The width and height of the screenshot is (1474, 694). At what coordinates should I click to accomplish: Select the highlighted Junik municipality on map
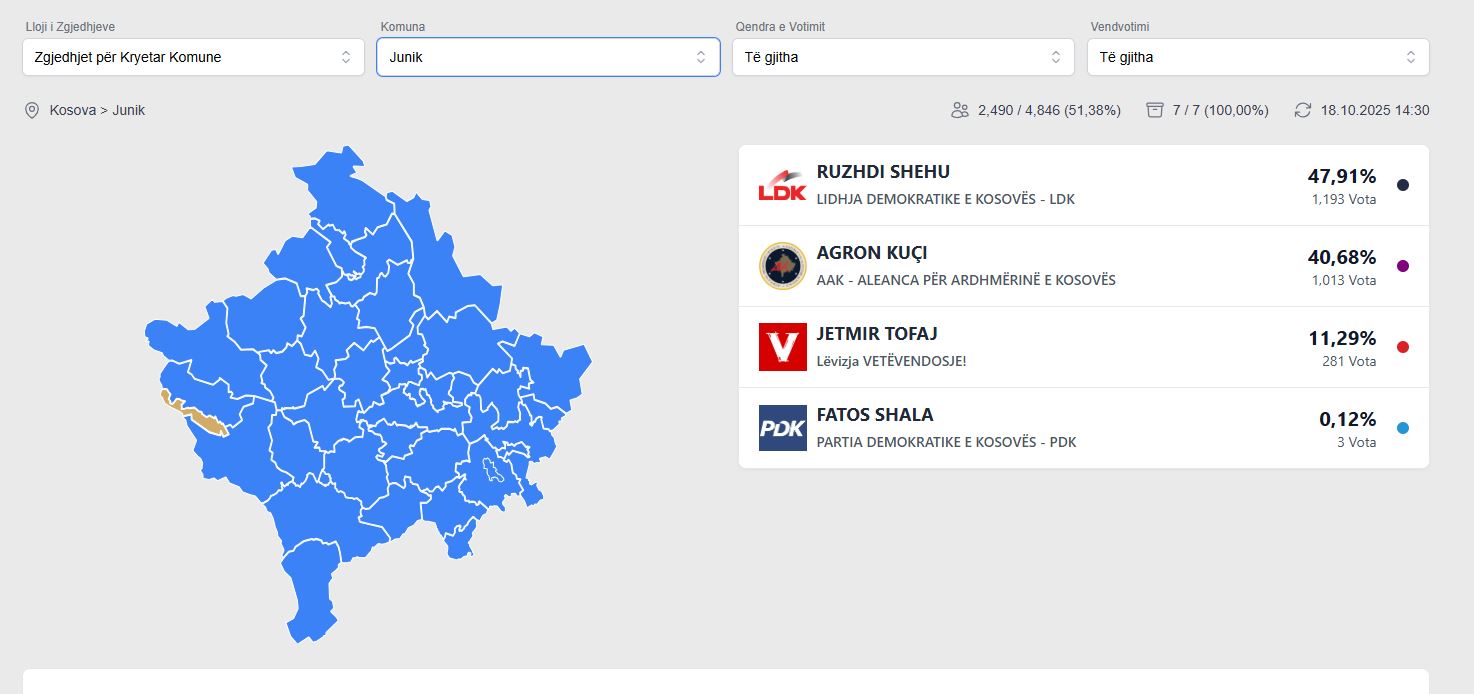(205, 421)
